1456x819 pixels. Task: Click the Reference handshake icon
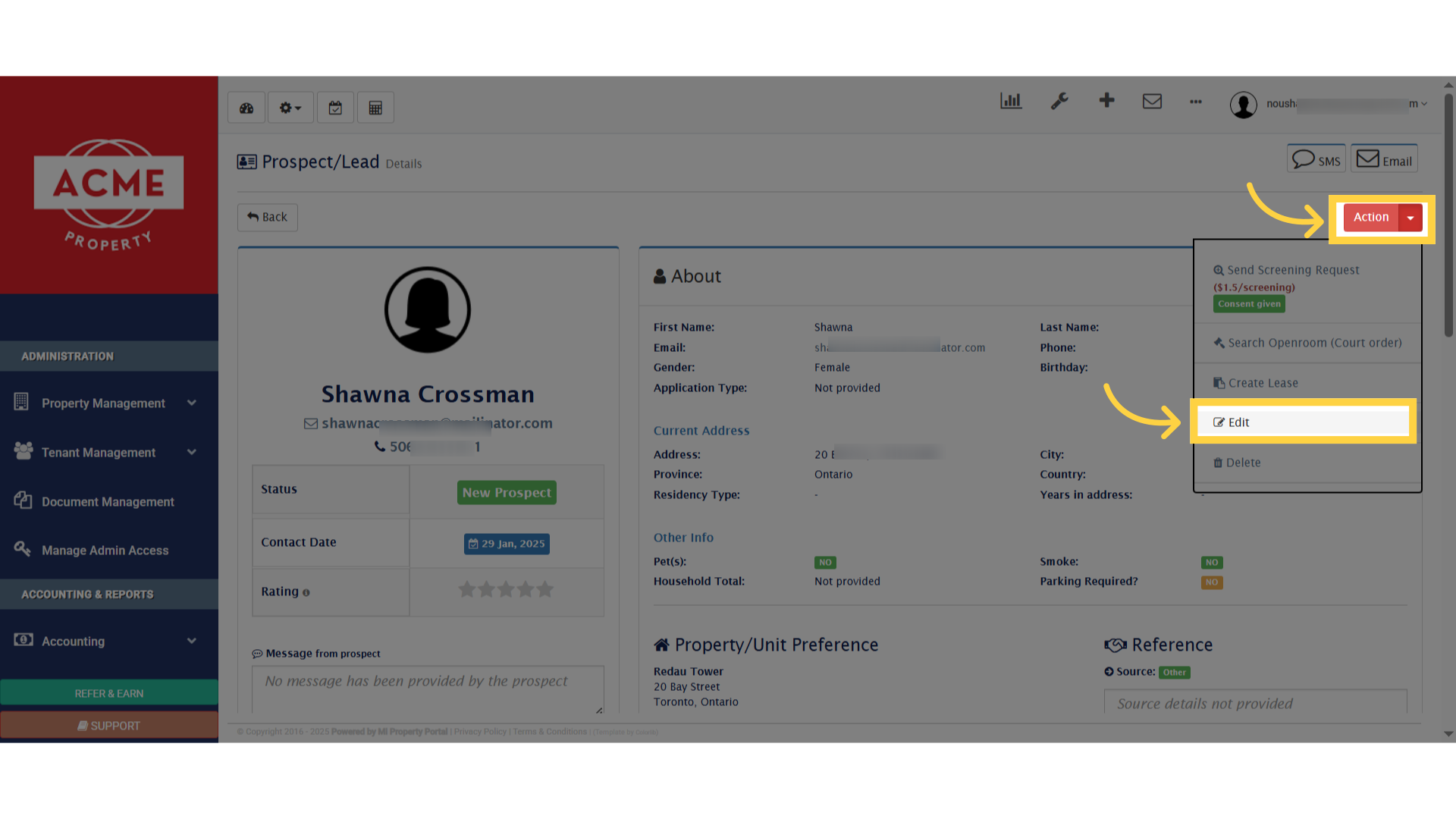pos(1115,645)
